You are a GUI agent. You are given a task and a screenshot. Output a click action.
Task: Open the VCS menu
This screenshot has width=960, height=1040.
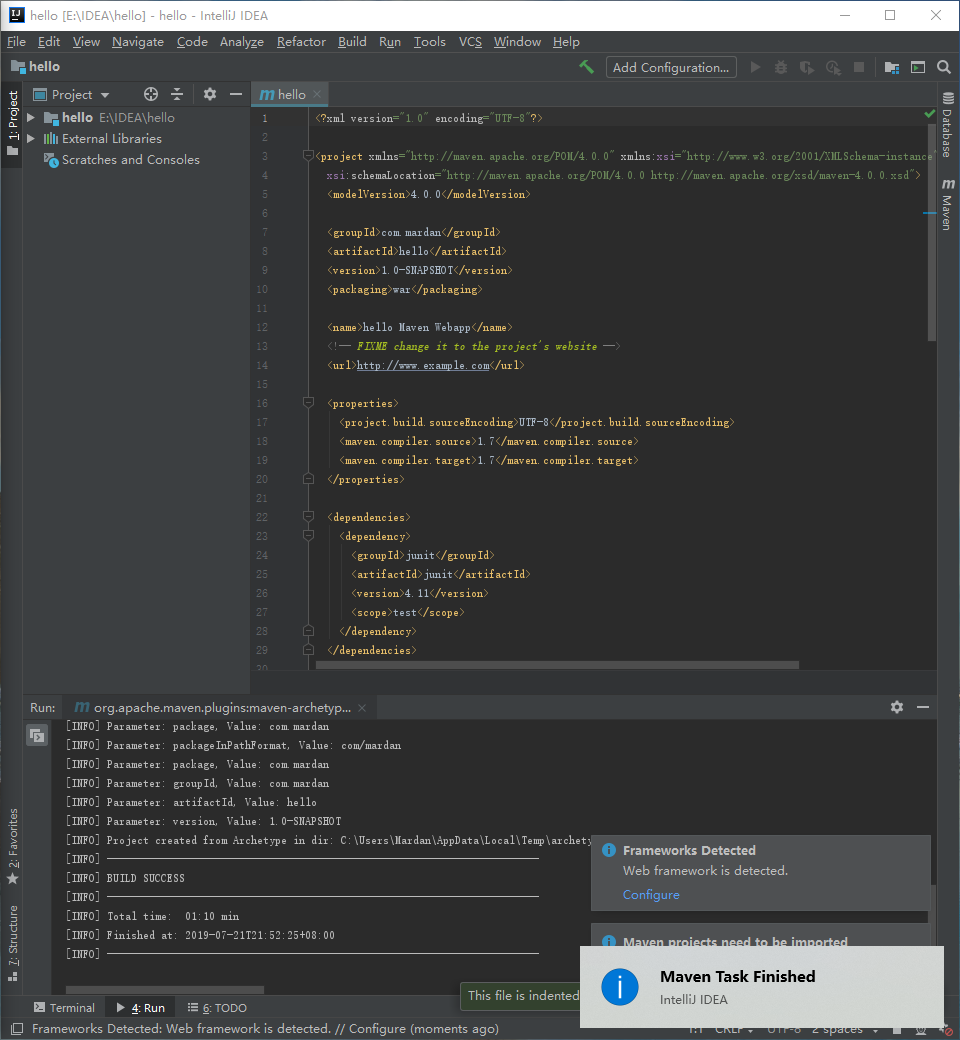pyautogui.click(x=470, y=42)
